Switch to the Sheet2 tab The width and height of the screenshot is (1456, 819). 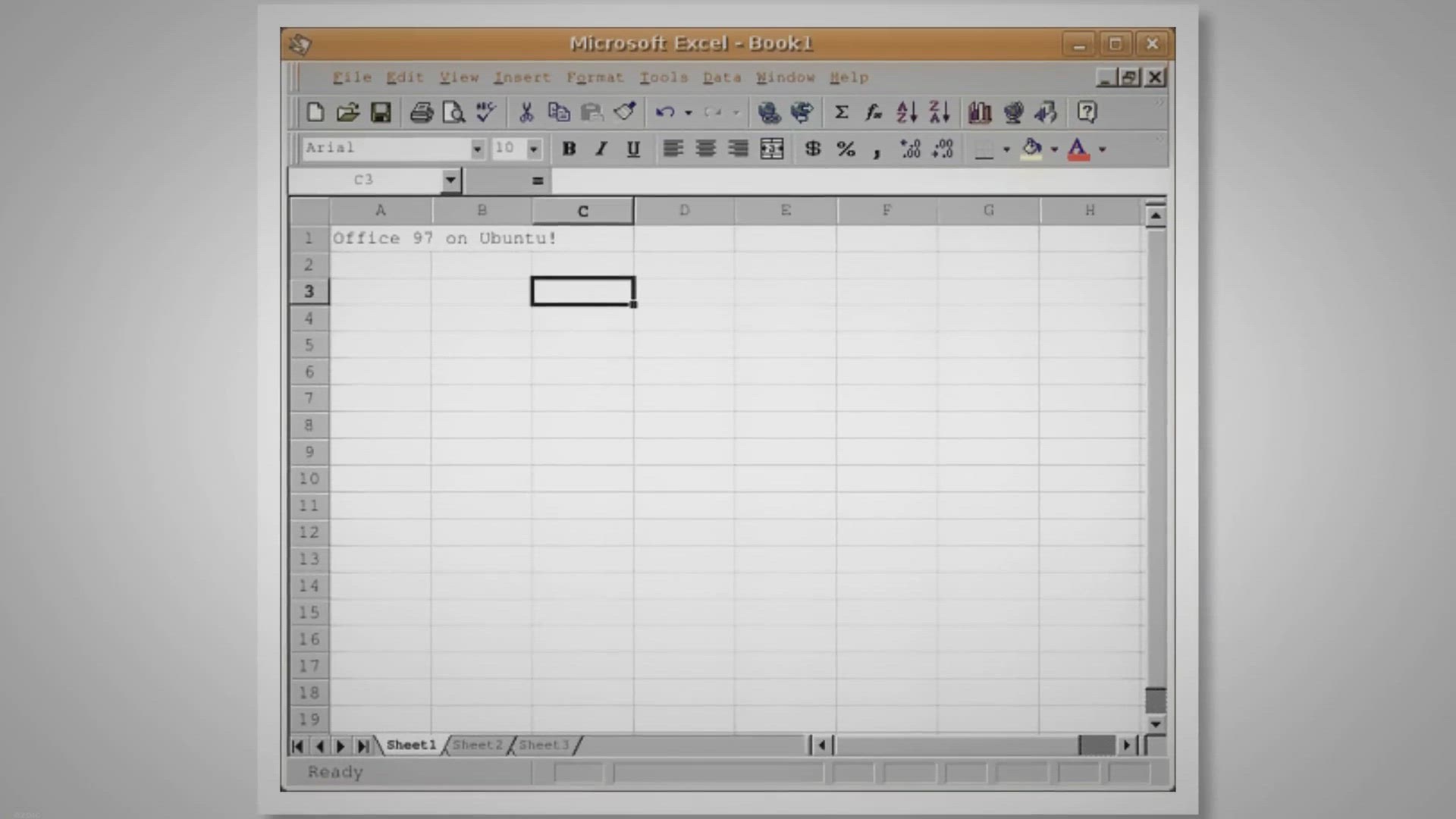coord(478,745)
